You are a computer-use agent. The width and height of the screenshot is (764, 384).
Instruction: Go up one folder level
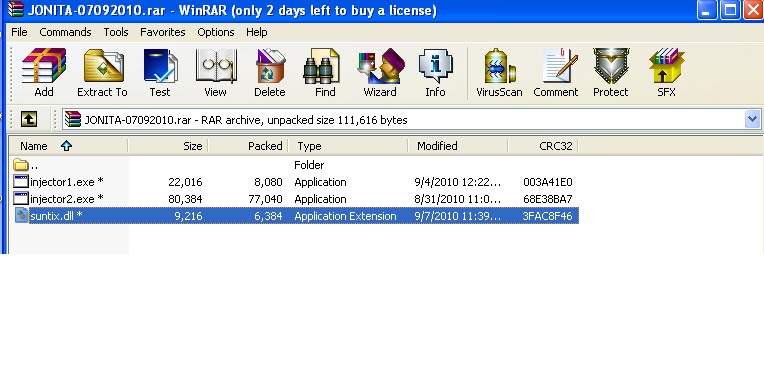(x=29, y=119)
